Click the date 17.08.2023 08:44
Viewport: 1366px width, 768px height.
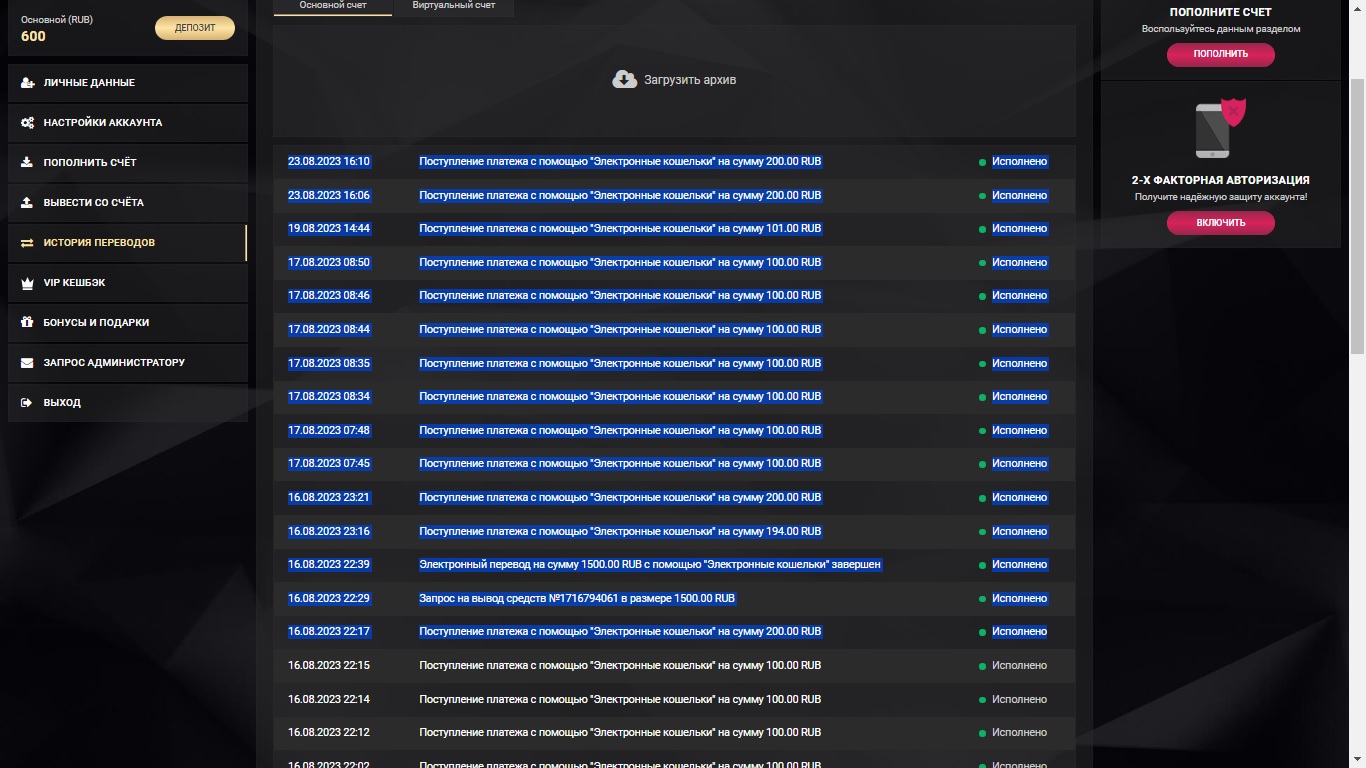[329, 330]
